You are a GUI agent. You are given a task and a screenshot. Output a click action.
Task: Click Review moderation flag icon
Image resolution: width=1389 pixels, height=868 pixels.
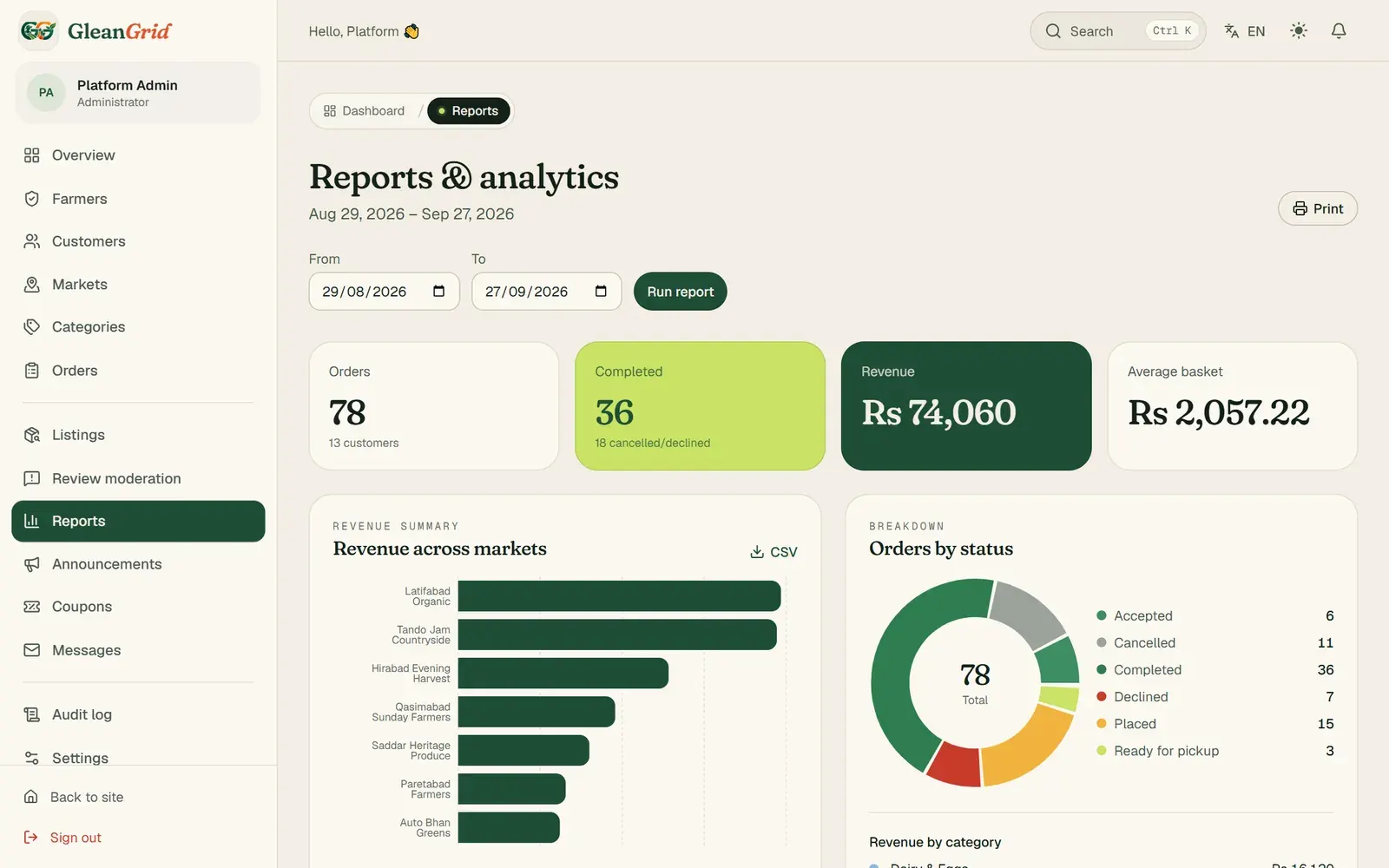point(32,478)
